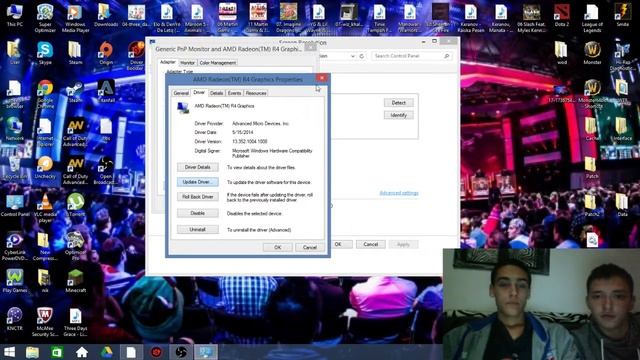640x360 pixels.
Task: Open Control Panel desktop icon
Action: (14, 205)
